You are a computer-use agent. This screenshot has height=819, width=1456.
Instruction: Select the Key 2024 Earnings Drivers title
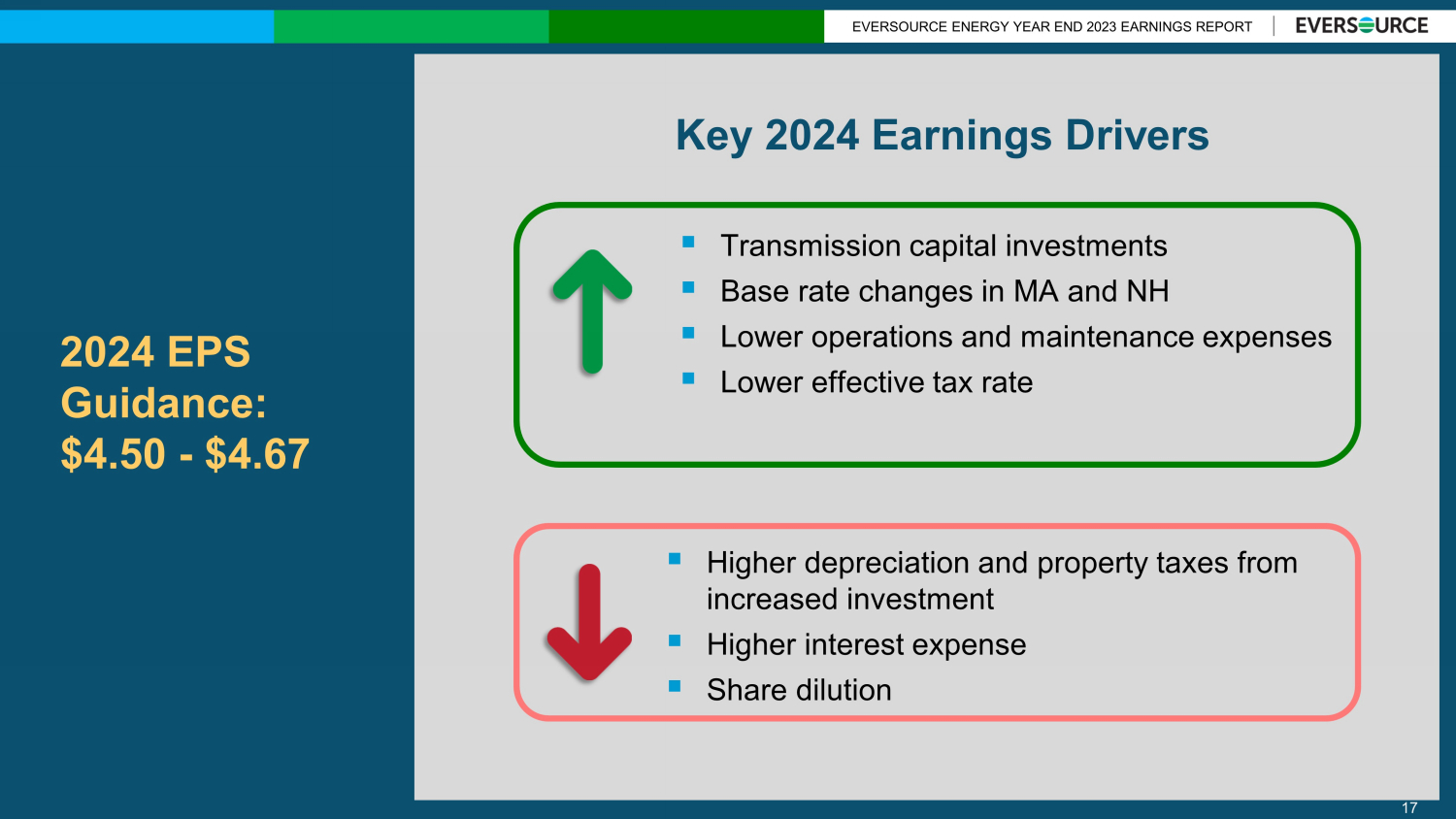[942, 135]
